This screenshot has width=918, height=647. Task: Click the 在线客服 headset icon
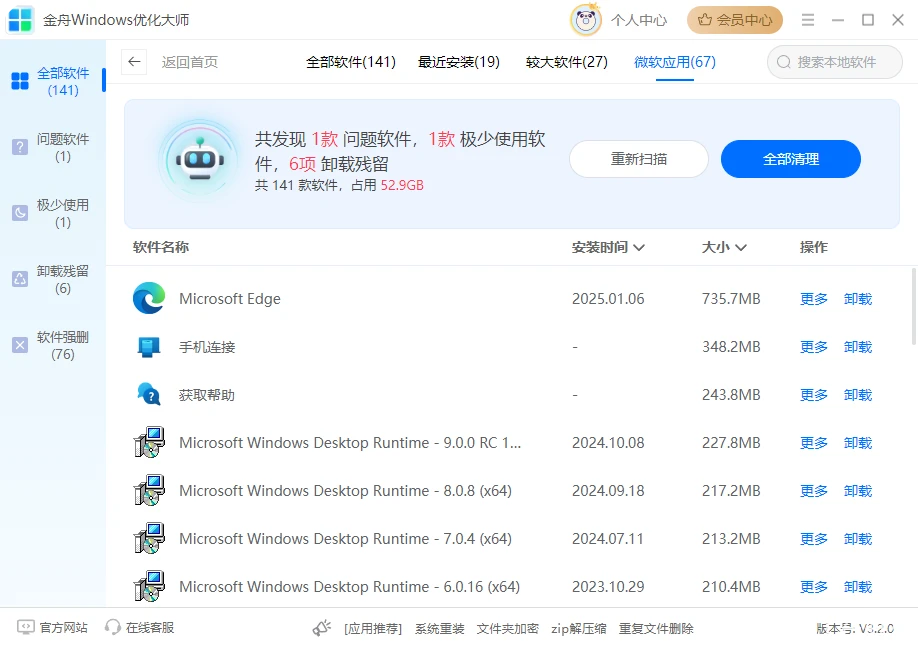[x=112, y=628]
